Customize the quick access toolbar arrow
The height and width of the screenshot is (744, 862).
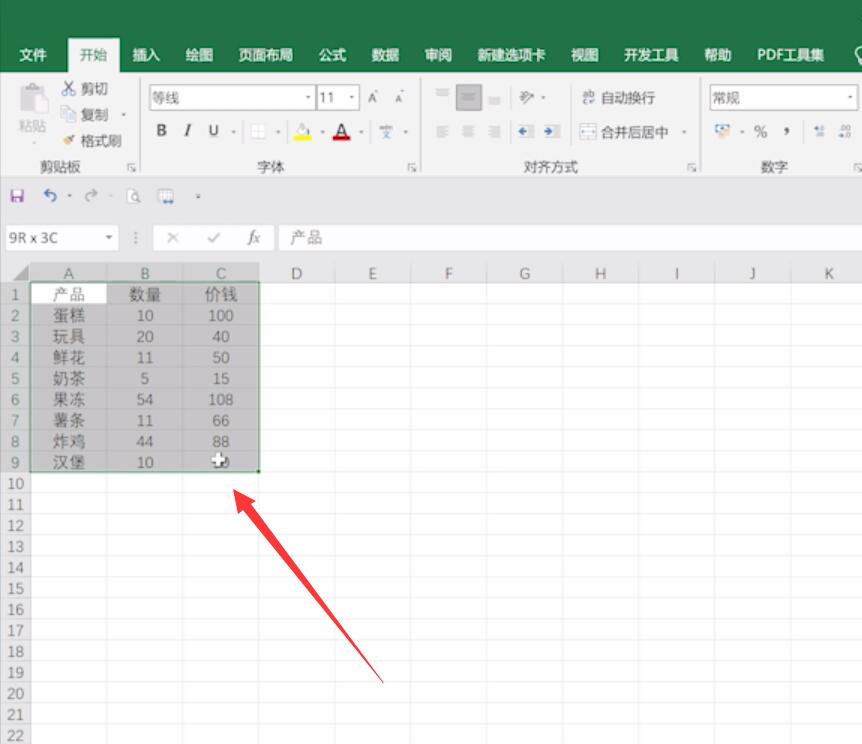click(x=198, y=196)
